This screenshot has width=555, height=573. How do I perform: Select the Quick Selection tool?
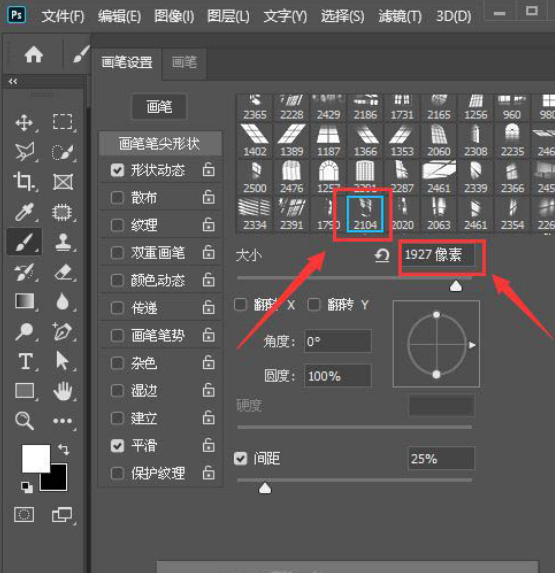(62, 152)
